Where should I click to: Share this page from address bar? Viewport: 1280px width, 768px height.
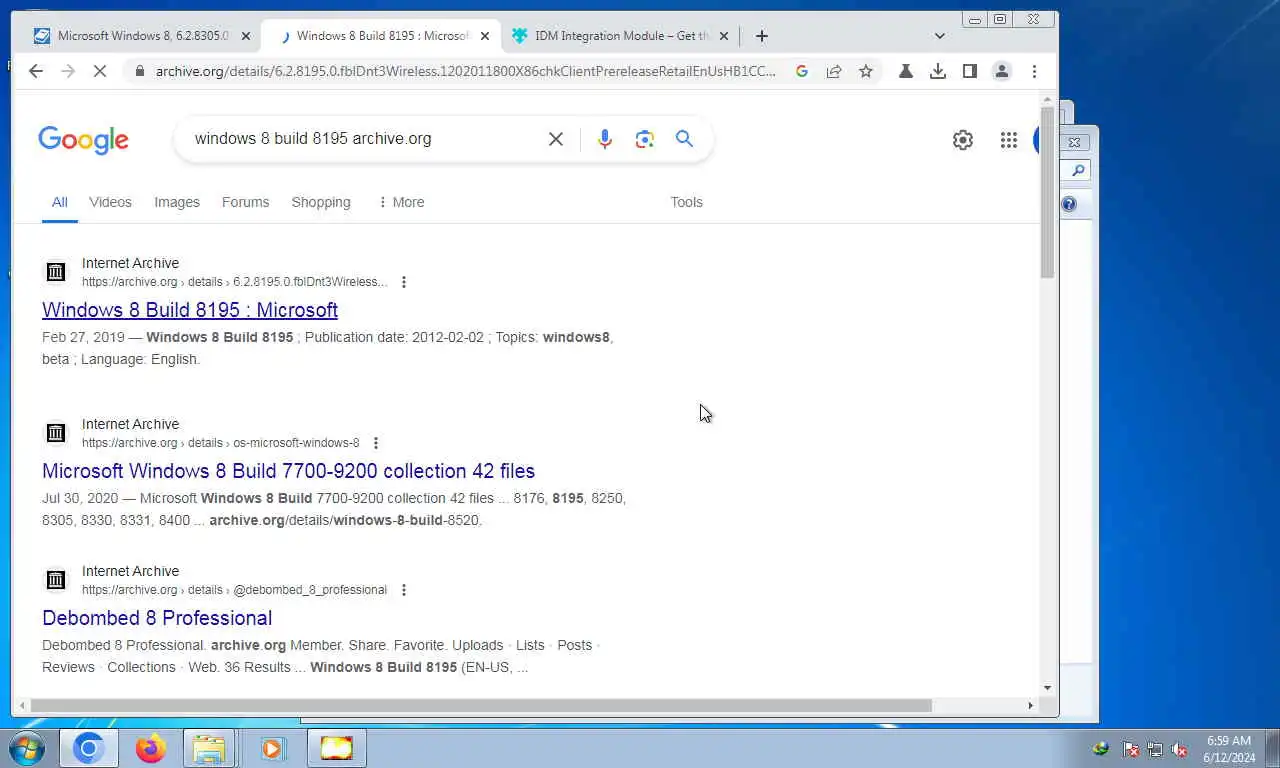pos(834,71)
